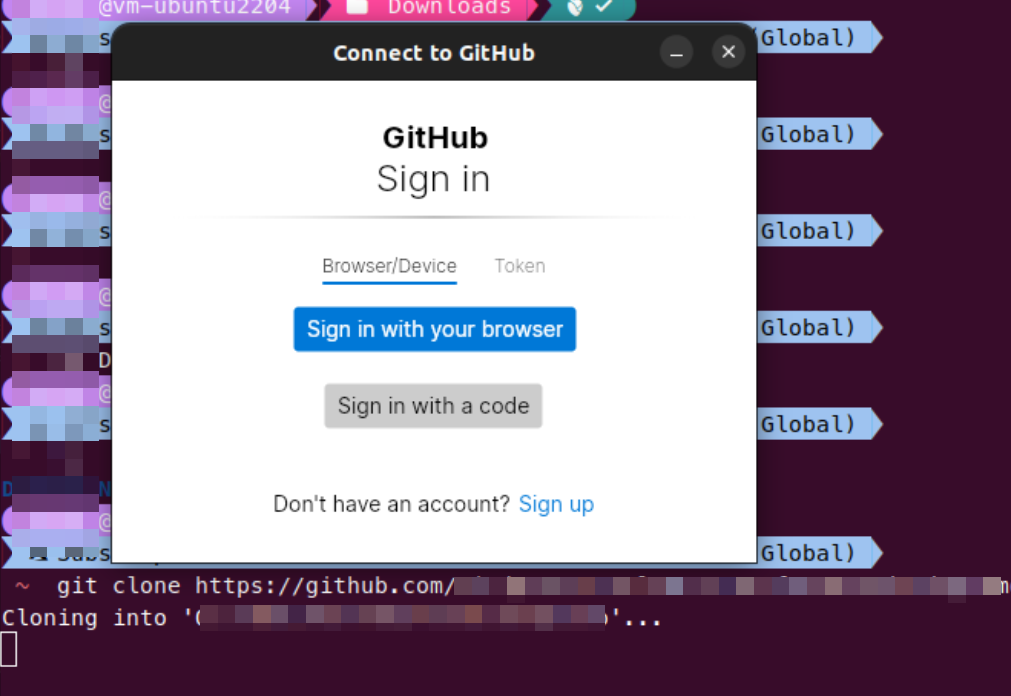
Task: Click the terminal cursor block
Action: tap(8, 649)
